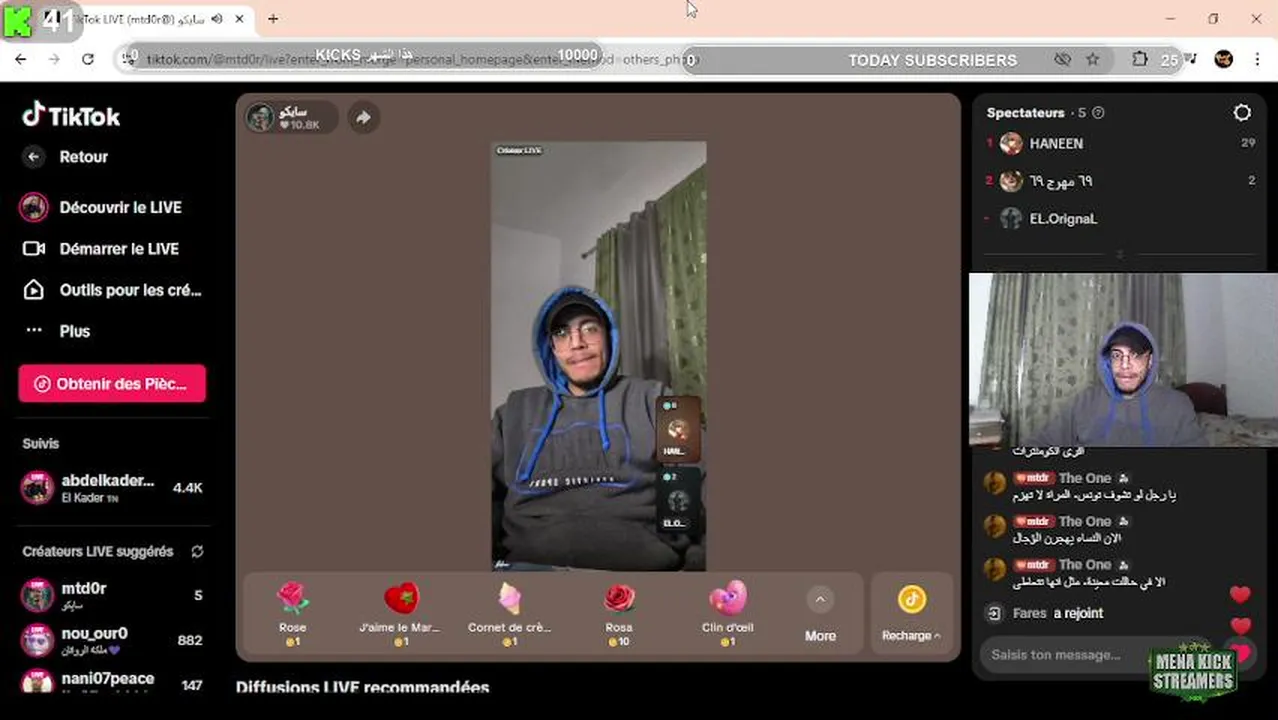Expand More gifts

click(x=820, y=614)
